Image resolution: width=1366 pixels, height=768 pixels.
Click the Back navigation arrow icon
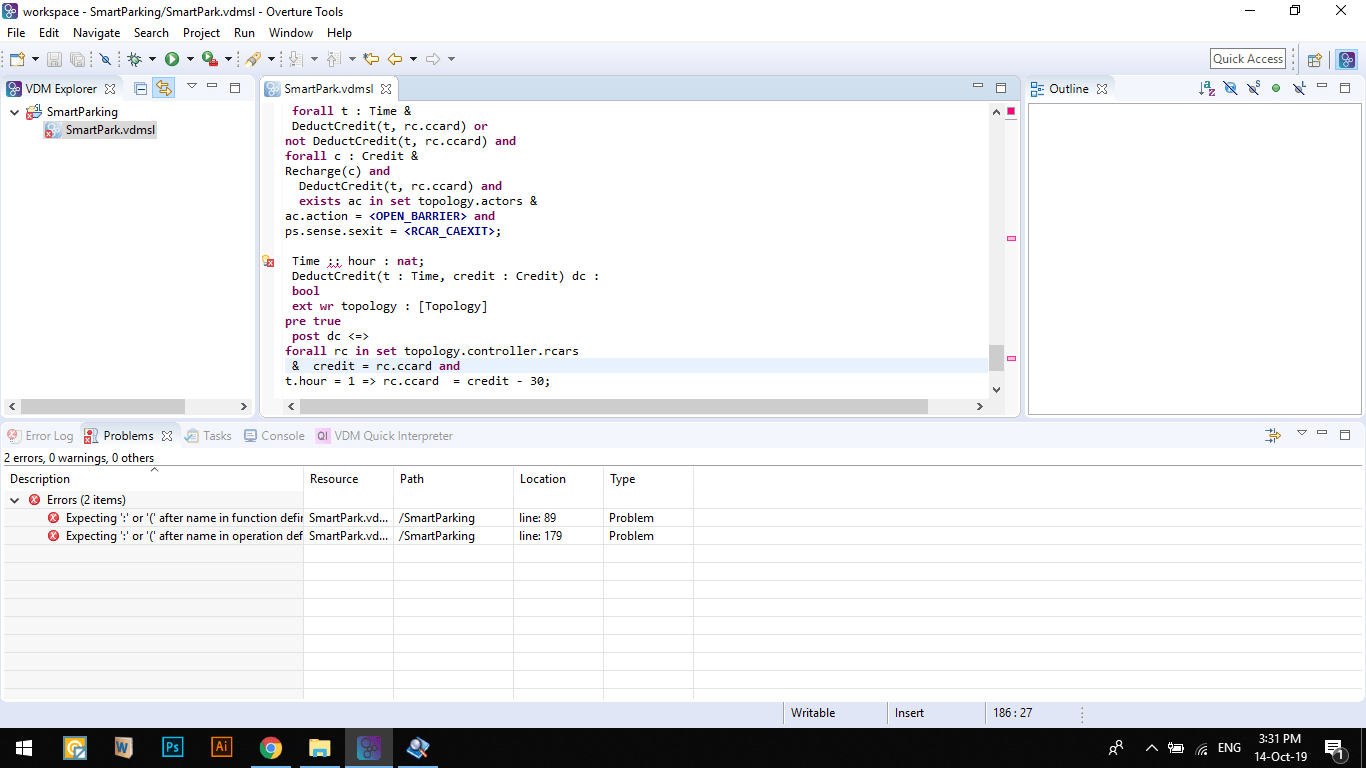click(395, 59)
